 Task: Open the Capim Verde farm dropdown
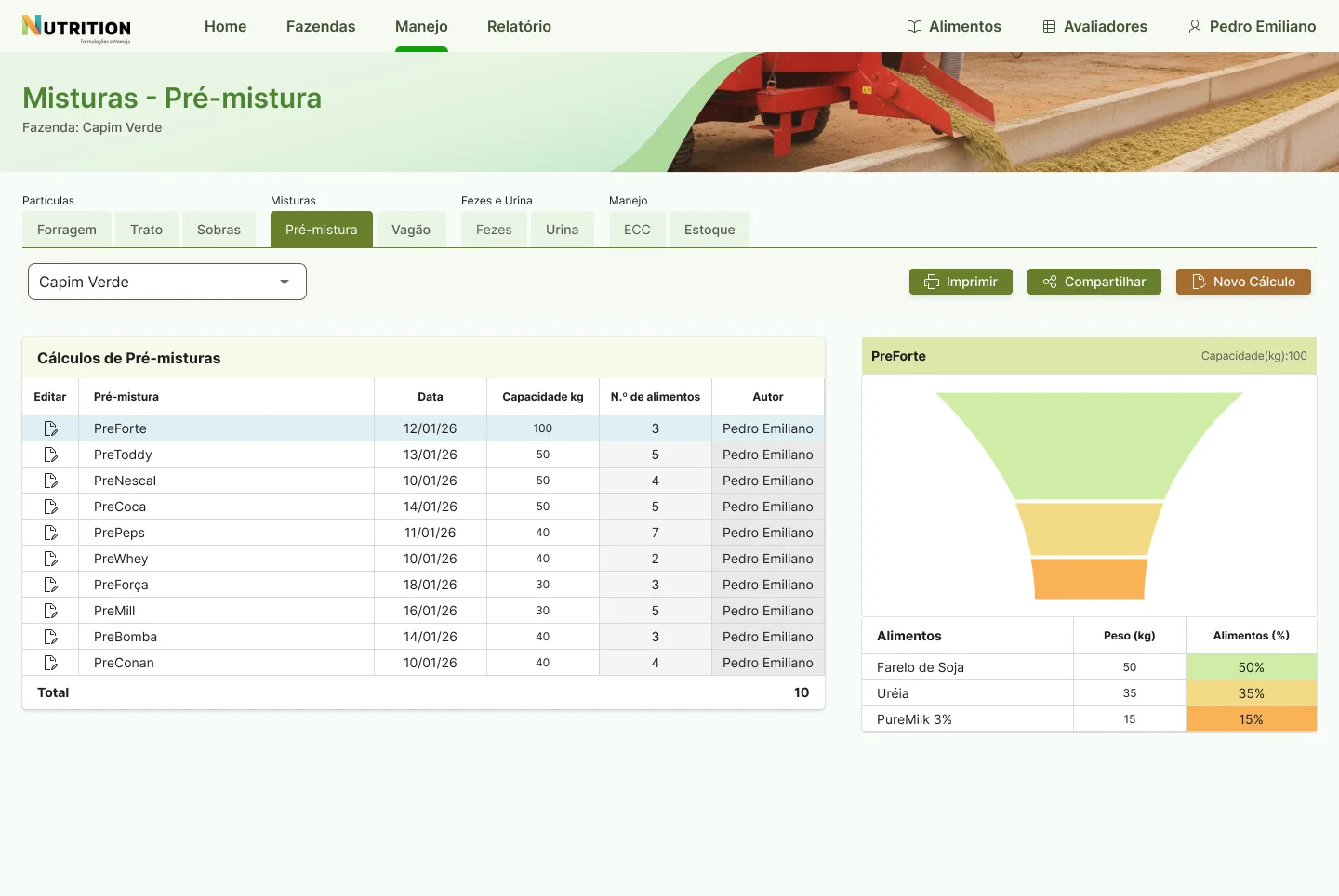(167, 282)
